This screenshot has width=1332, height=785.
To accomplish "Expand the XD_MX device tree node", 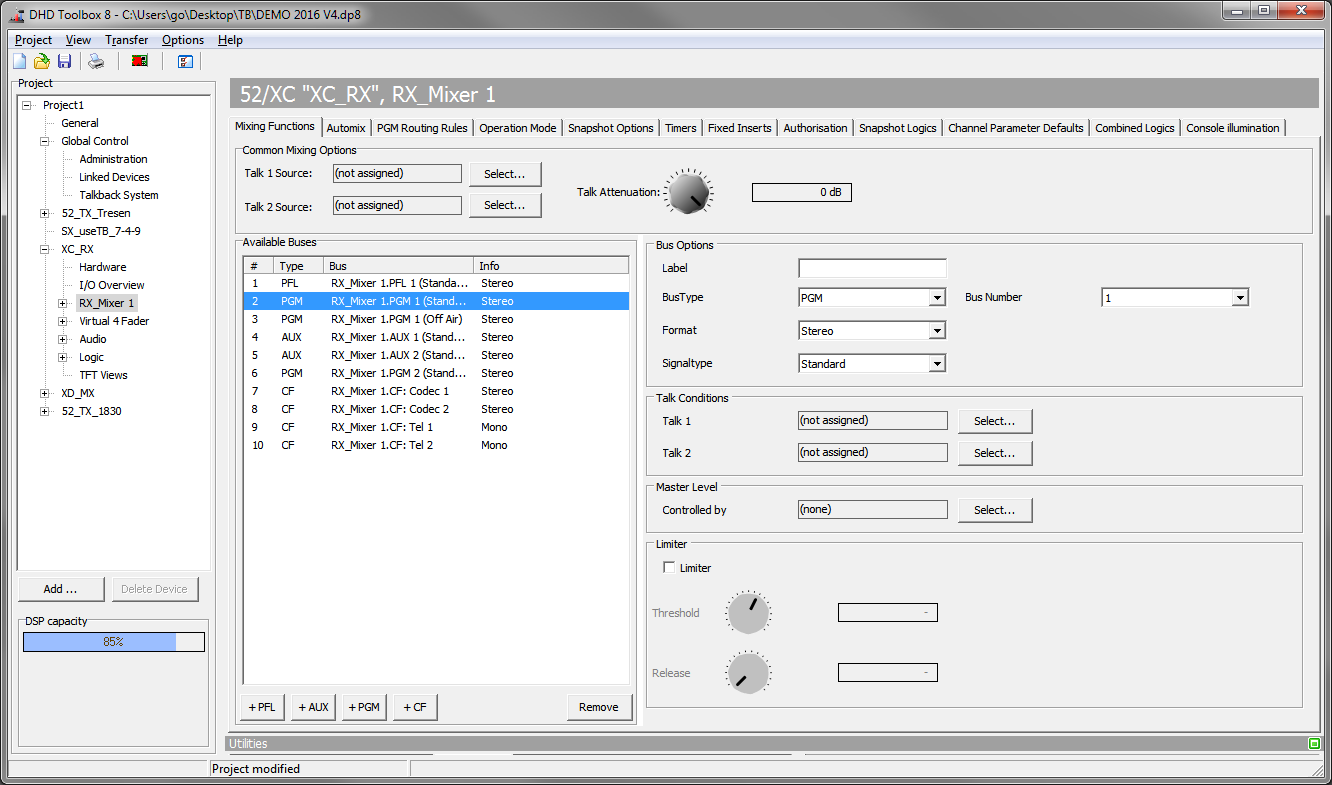I will [x=43, y=393].
